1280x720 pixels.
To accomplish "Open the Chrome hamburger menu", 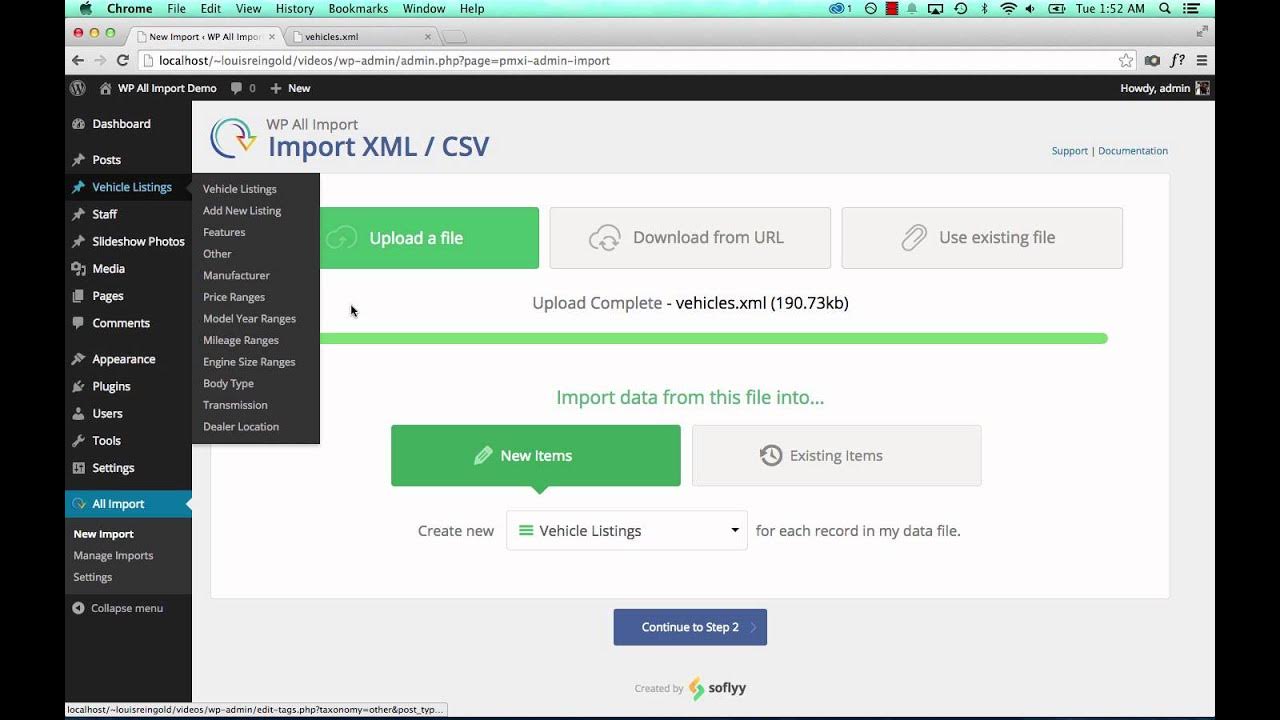I will click(1202, 60).
